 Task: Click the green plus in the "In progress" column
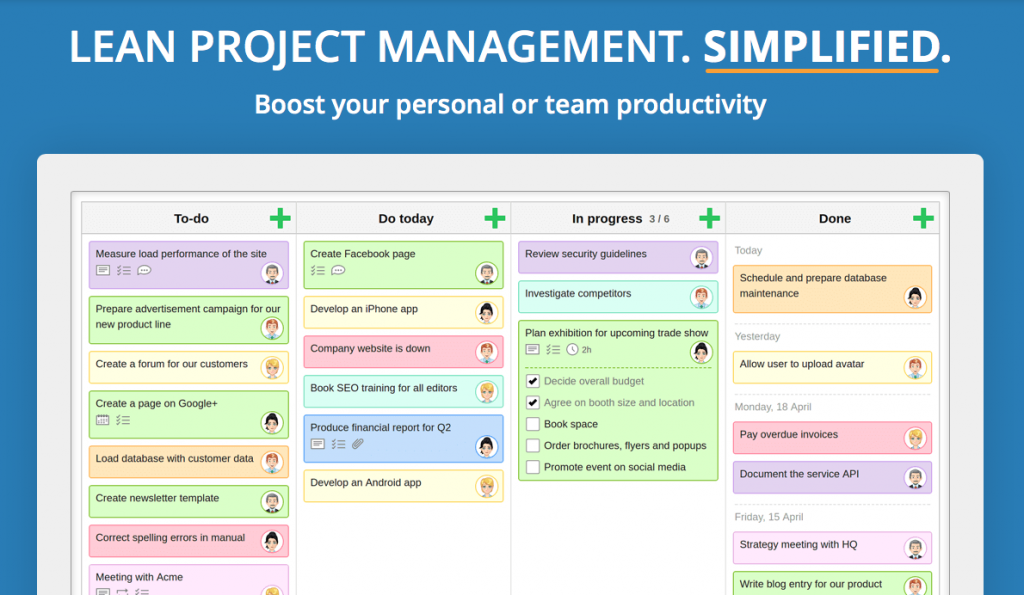click(709, 217)
